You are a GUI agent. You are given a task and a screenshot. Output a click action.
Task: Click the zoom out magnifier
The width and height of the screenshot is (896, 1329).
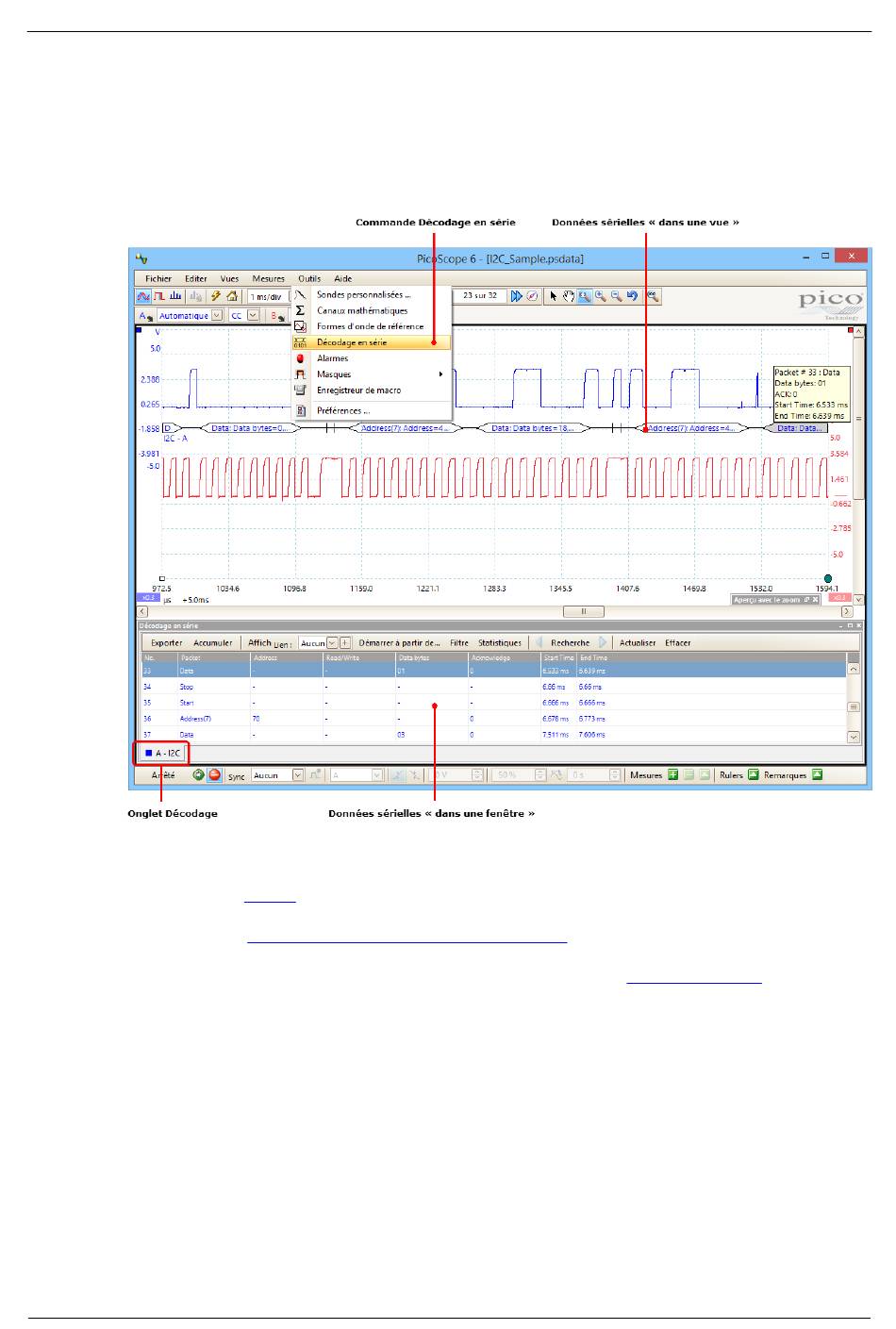[616, 296]
